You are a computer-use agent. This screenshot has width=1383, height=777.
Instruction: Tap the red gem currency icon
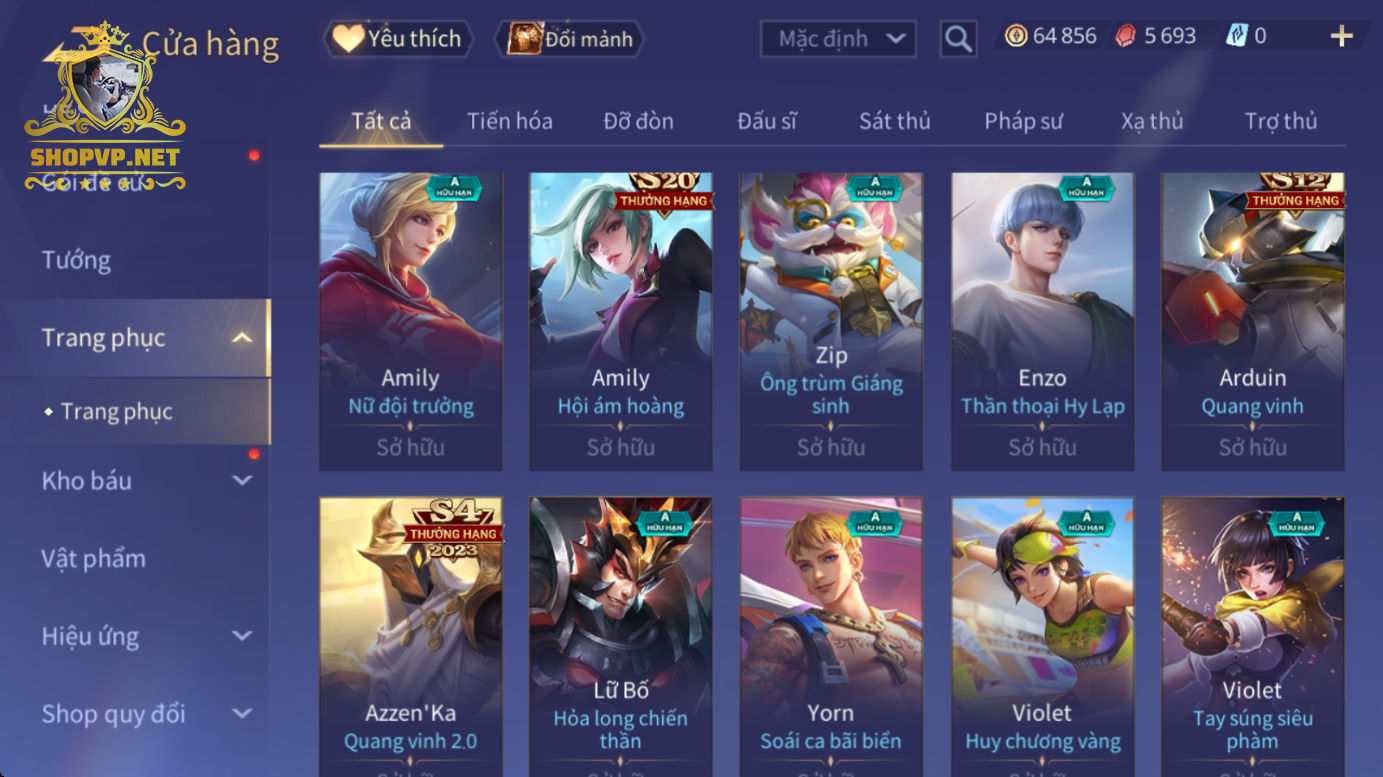(x=1126, y=36)
